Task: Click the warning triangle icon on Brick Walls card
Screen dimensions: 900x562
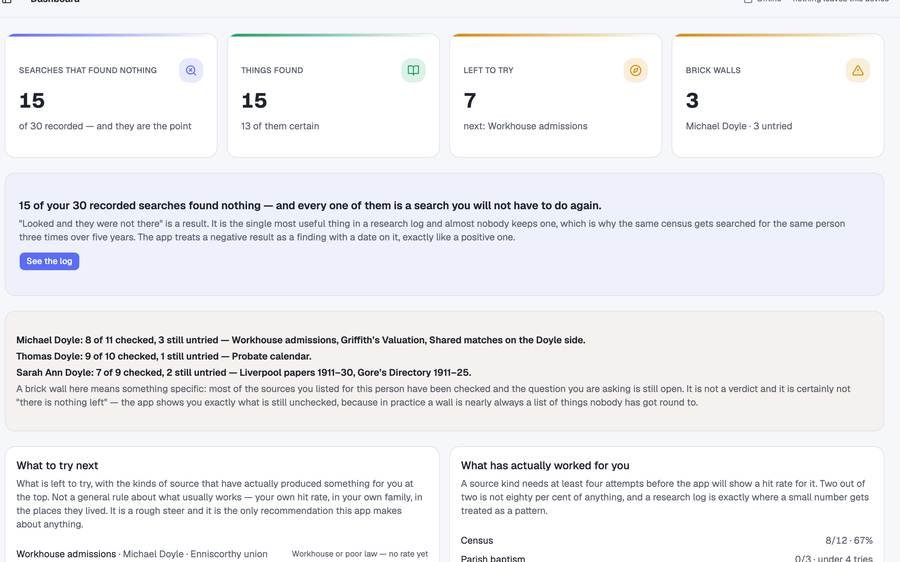Action: click(858, 71)
